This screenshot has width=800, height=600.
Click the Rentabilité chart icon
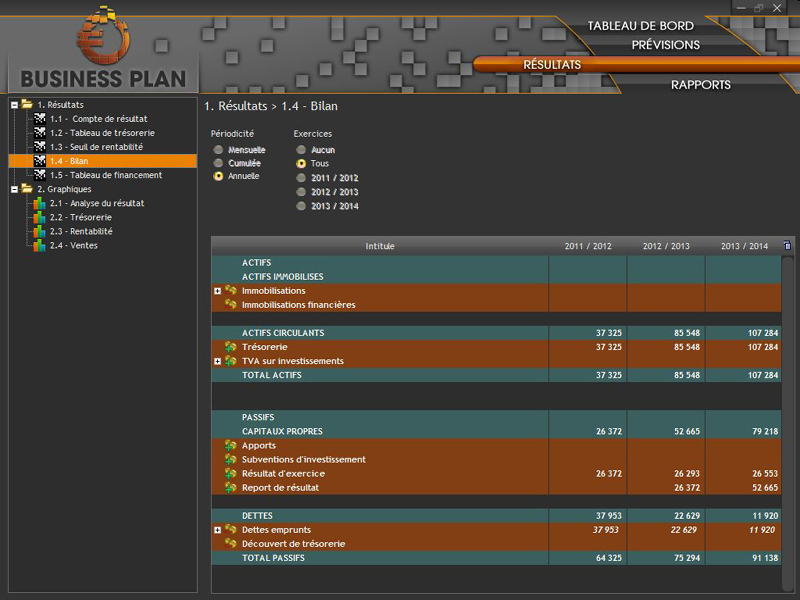coord(39,231)
